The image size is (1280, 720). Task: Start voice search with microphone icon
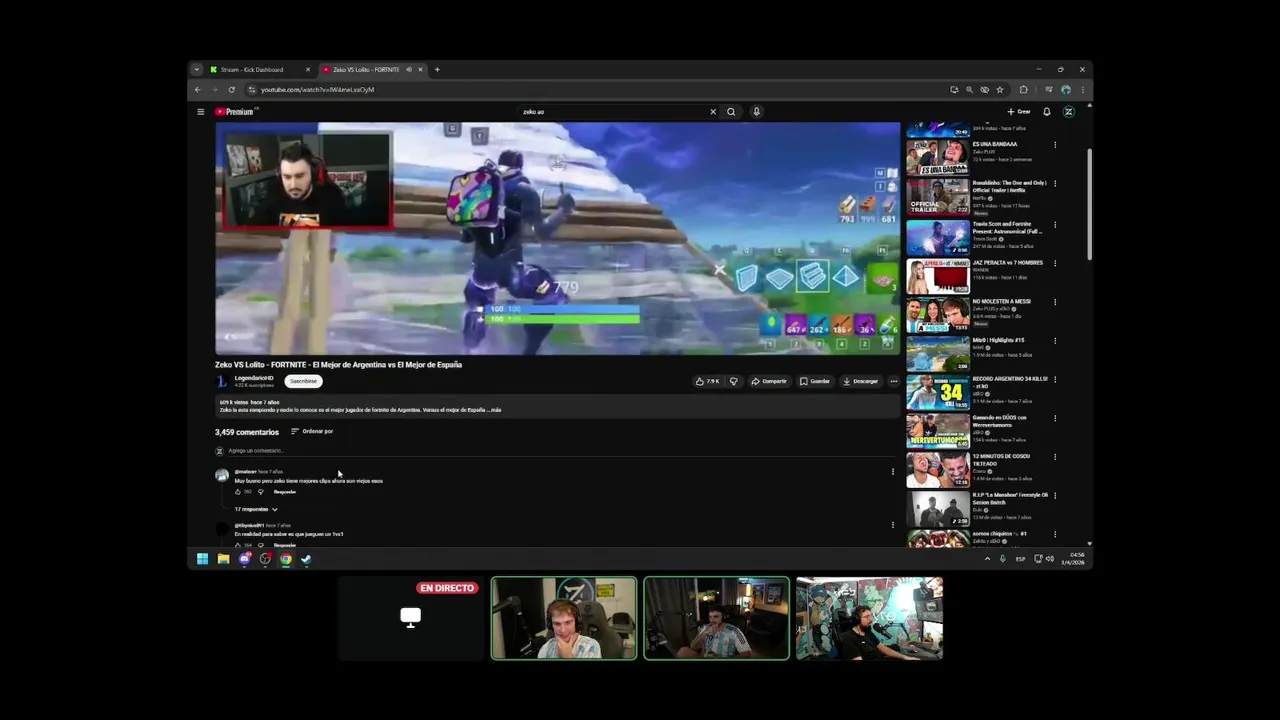pos(756,112)
